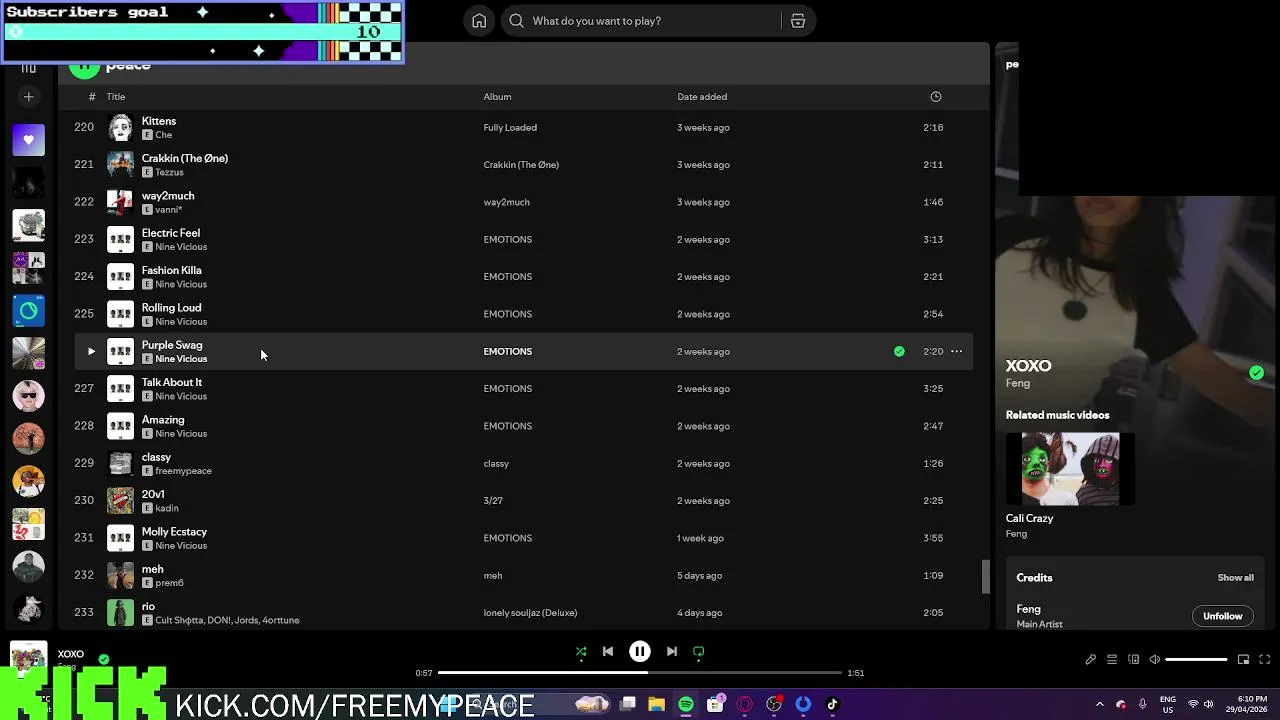This screenshot has height=720, width=1280.
Task: Sort by the duration clock header
Action: [x=936, y=97]
